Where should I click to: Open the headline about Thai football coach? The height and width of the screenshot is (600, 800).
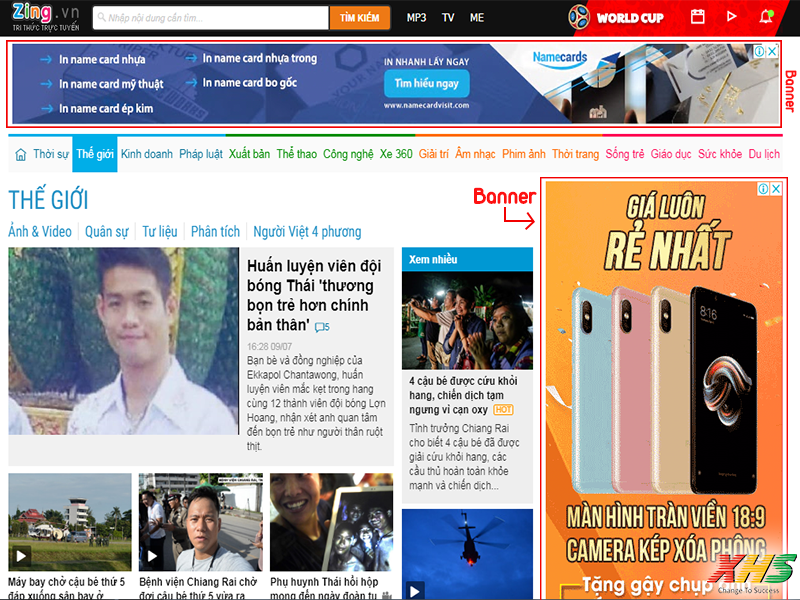[x=314, y=295]
